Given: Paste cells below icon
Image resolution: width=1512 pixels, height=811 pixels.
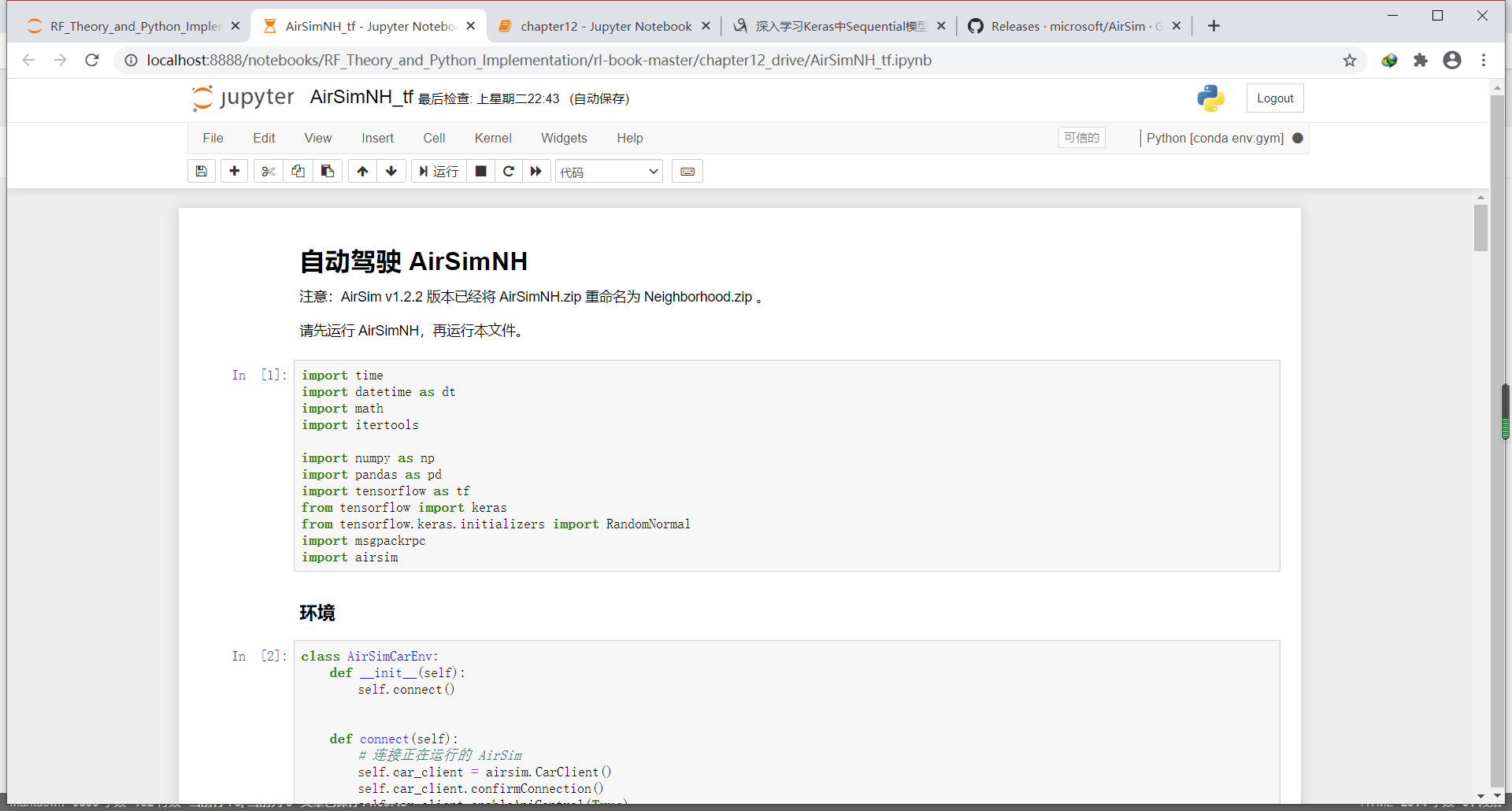Looking at the screenshot, I should [x=328, y=171].
